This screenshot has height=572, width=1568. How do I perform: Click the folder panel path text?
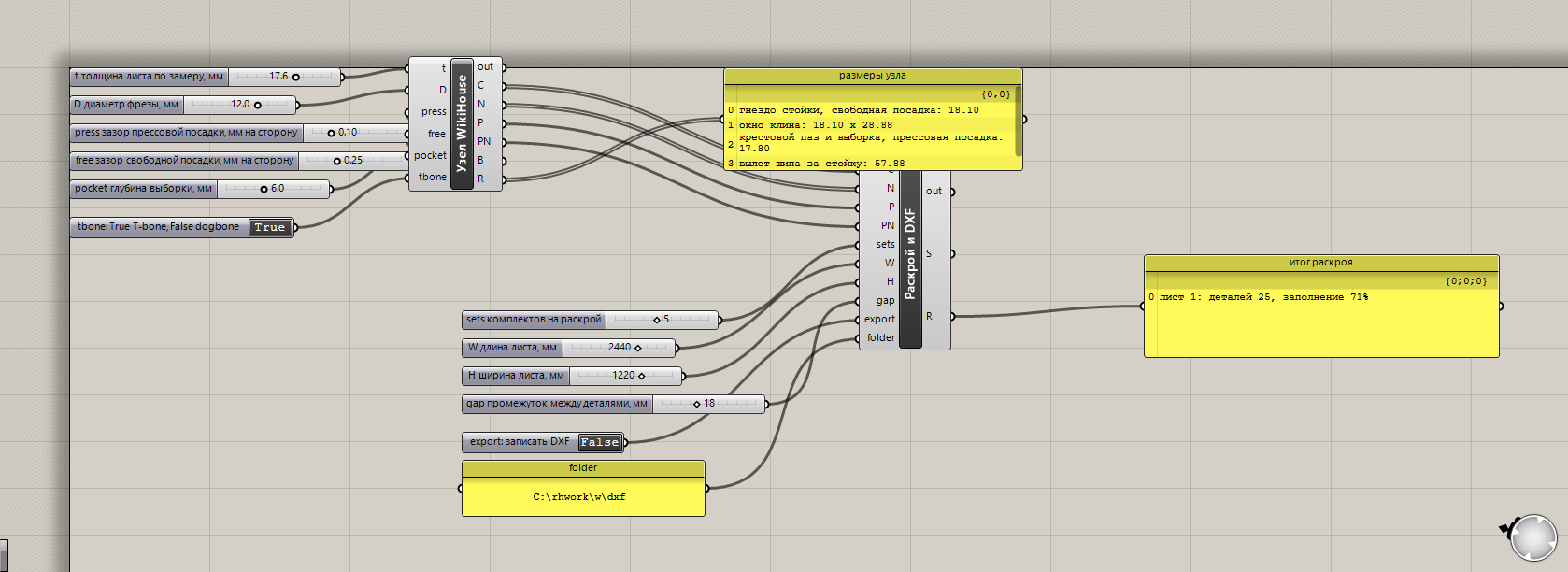[x=579, y=497]
